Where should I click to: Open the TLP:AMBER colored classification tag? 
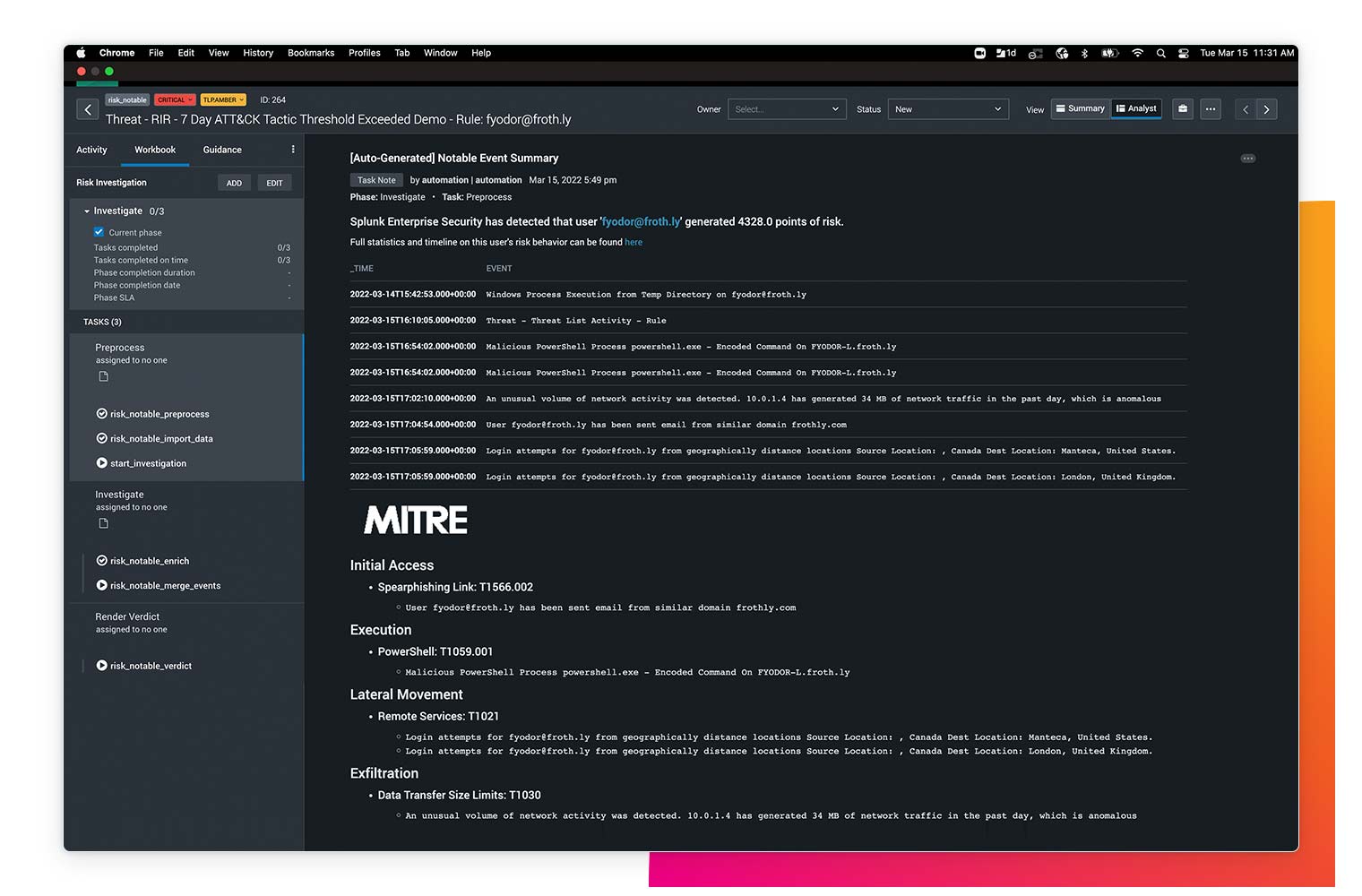(222, 99)
